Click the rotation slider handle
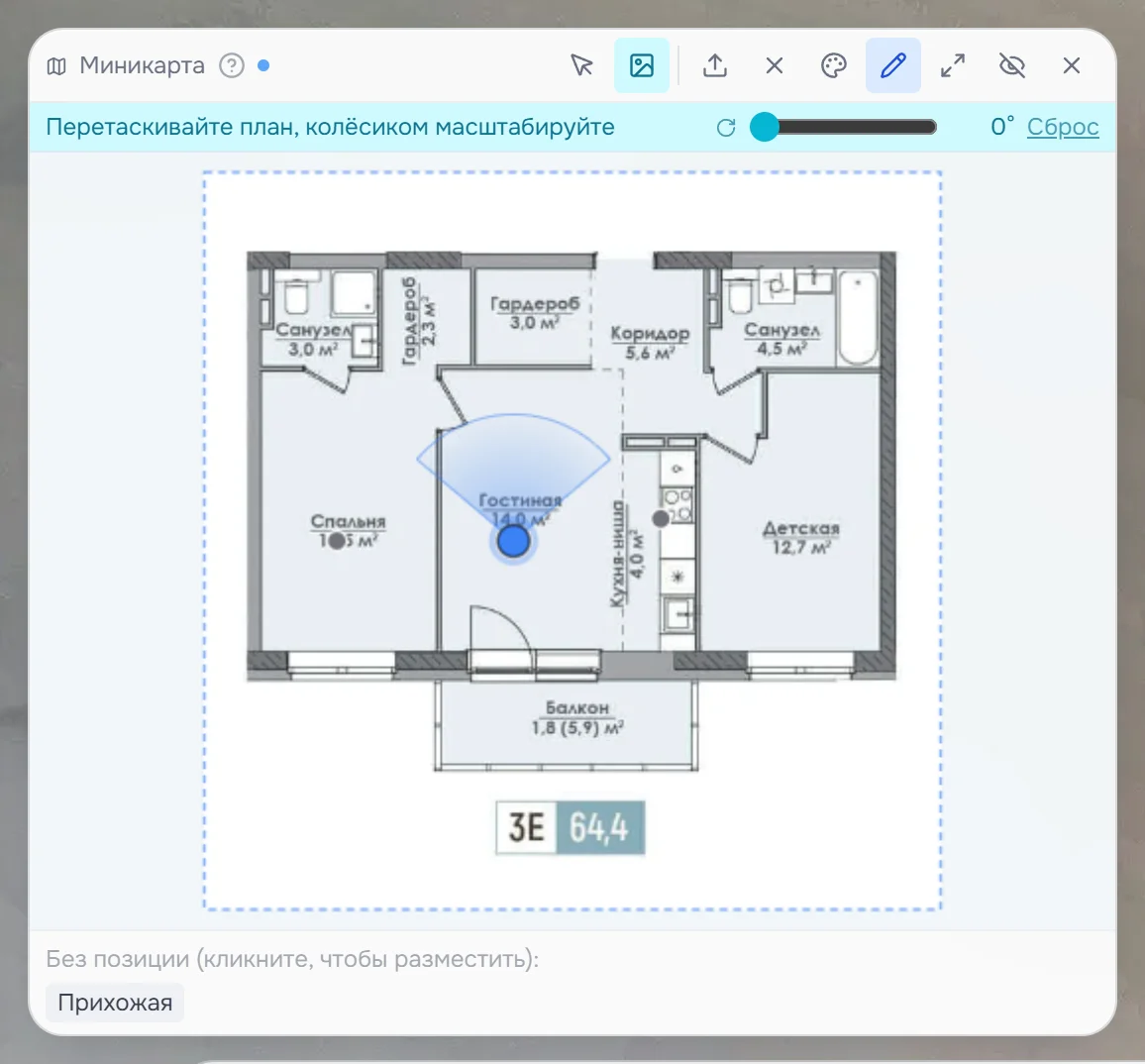 click(x=765, y=127)
